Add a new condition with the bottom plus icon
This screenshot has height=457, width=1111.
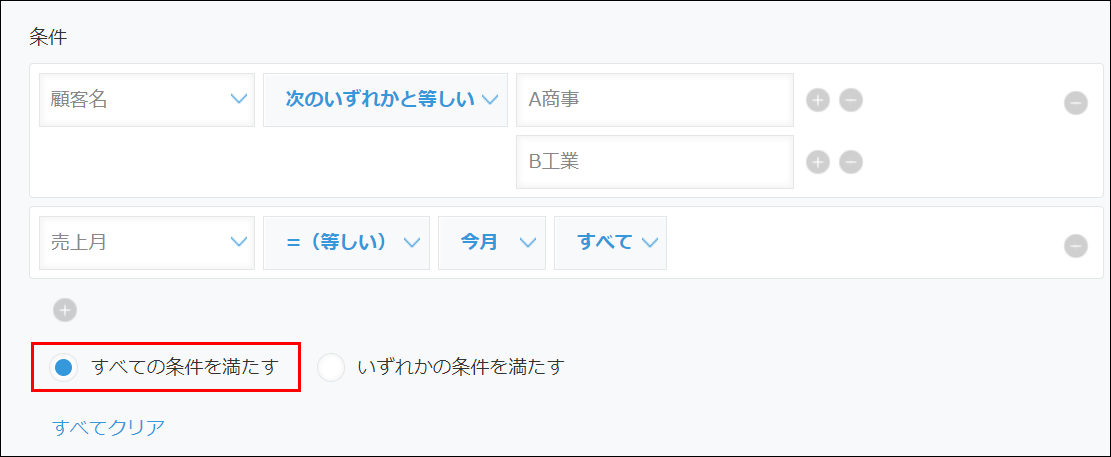65,310
